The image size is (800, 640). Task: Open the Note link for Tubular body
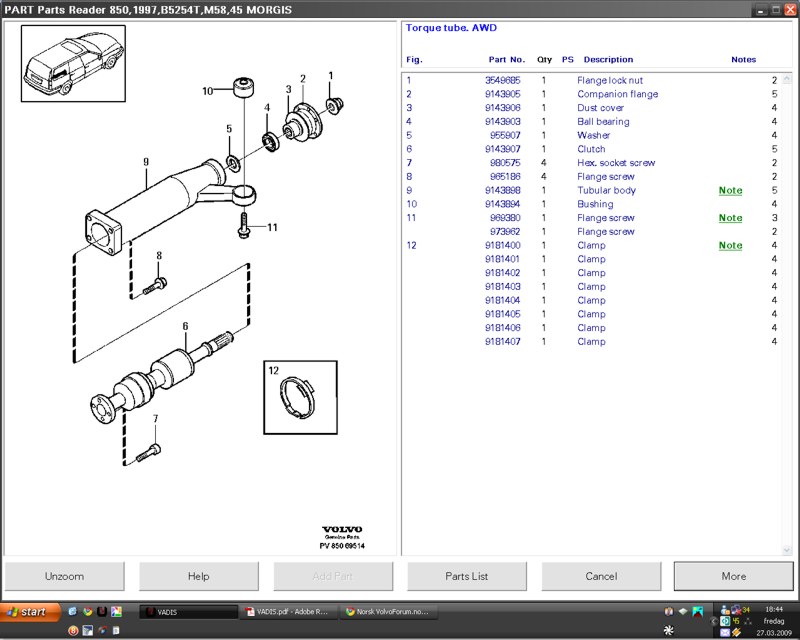730,190
